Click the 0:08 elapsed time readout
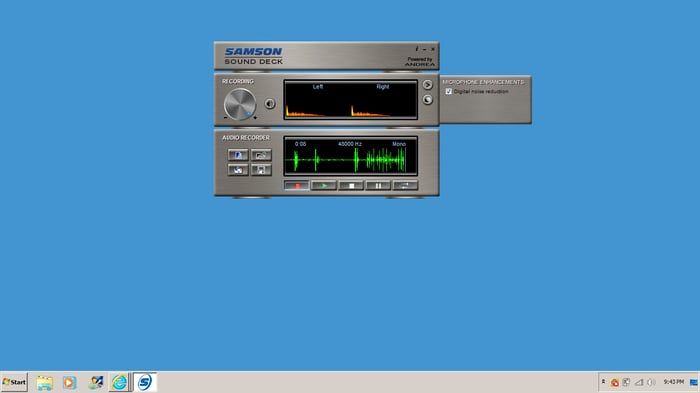This screenshot has width=700, height=393. [300, 144]
